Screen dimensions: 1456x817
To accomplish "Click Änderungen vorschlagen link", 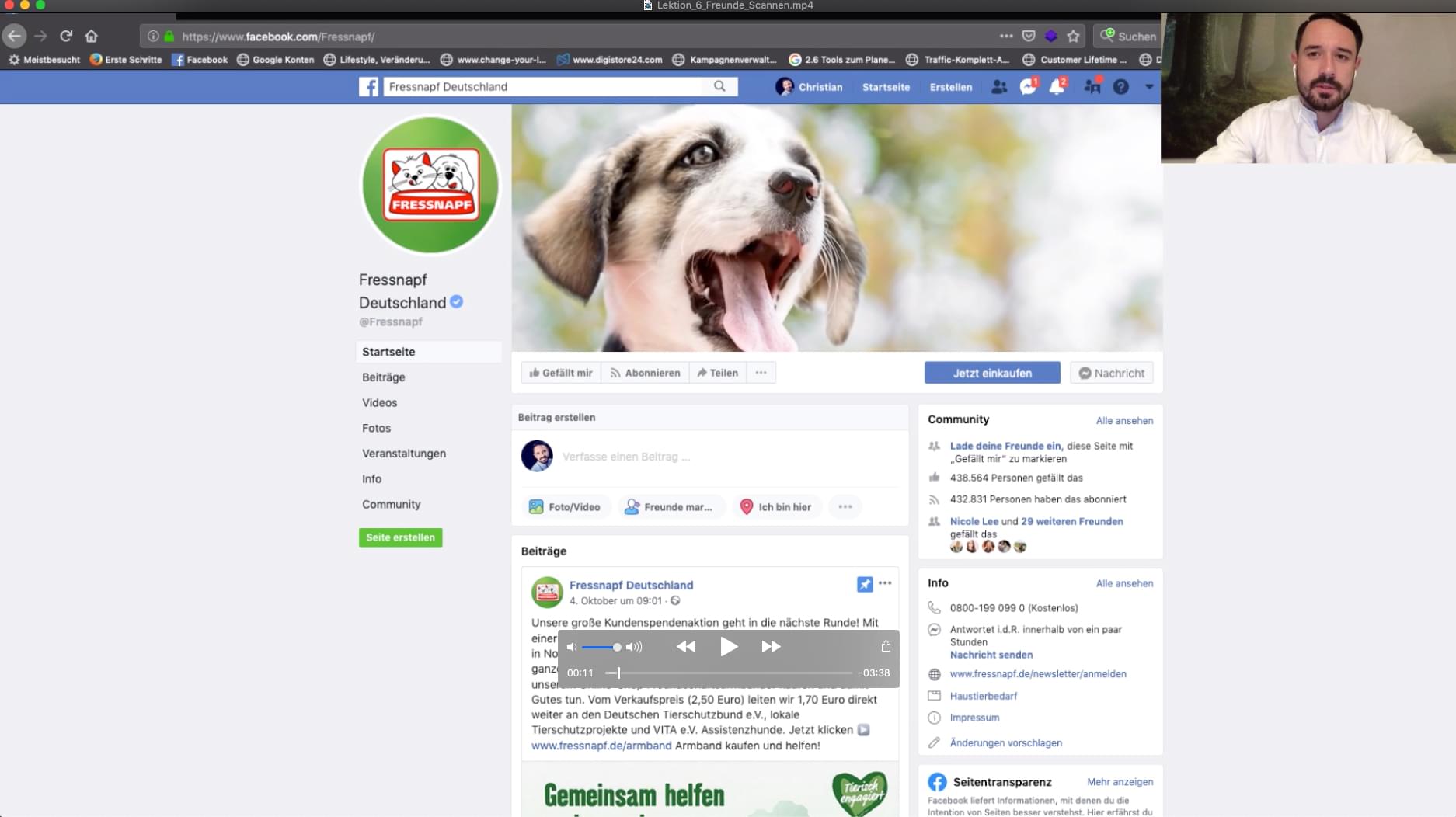I will [1006, 743].
